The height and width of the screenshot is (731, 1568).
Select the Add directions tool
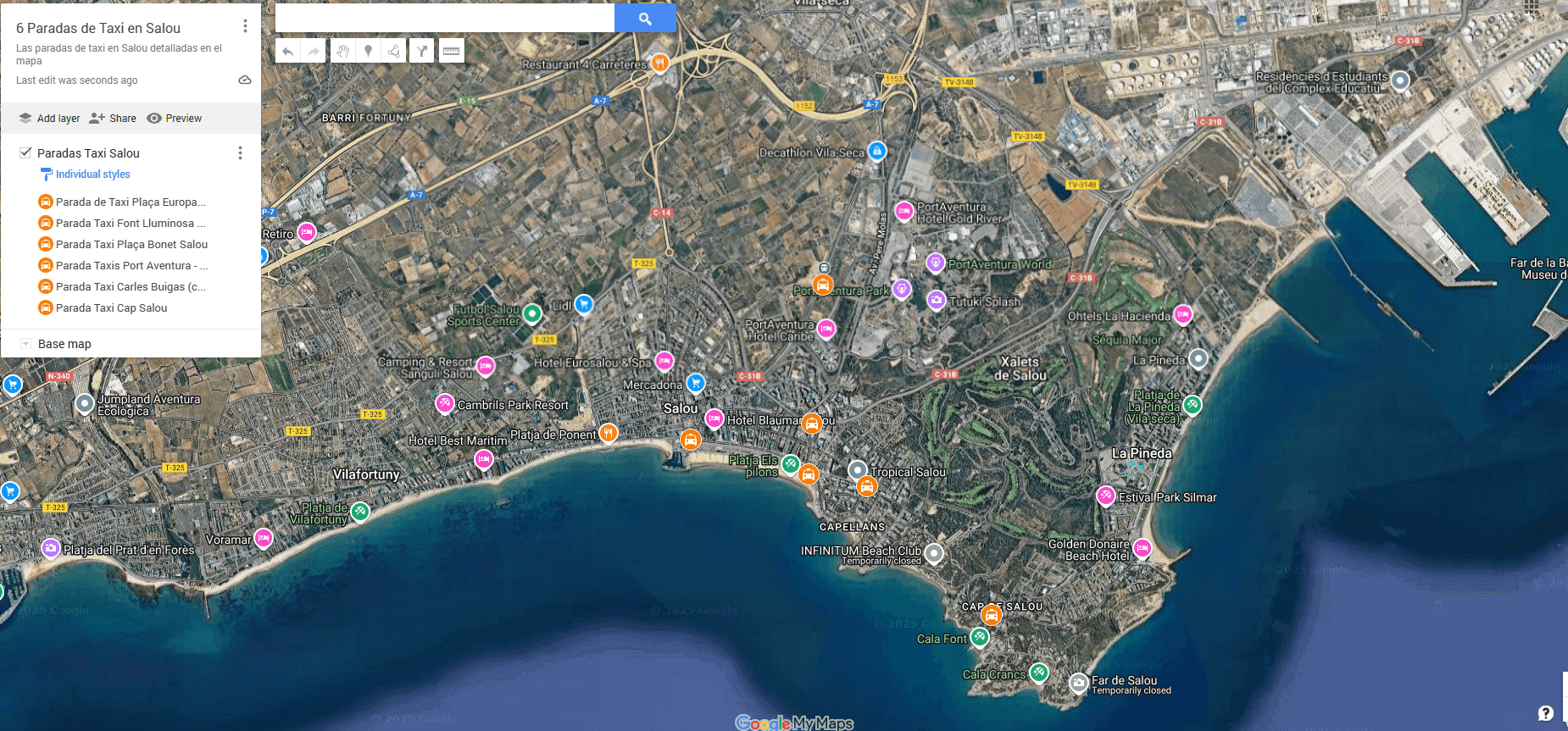tap(422, 52)
